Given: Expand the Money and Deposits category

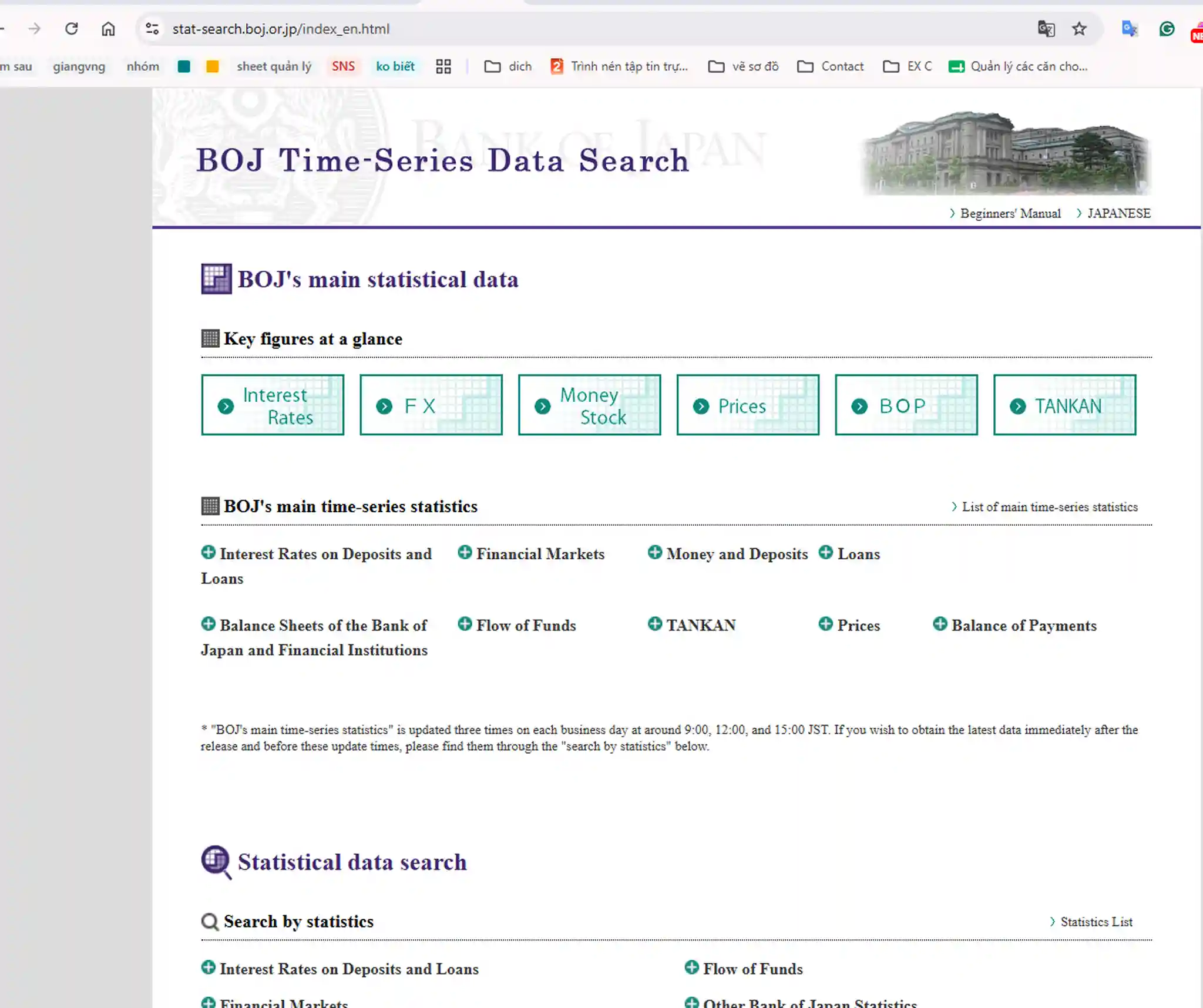Looking at the screenshot, I should pyautogui.click(x=728, y=553).
